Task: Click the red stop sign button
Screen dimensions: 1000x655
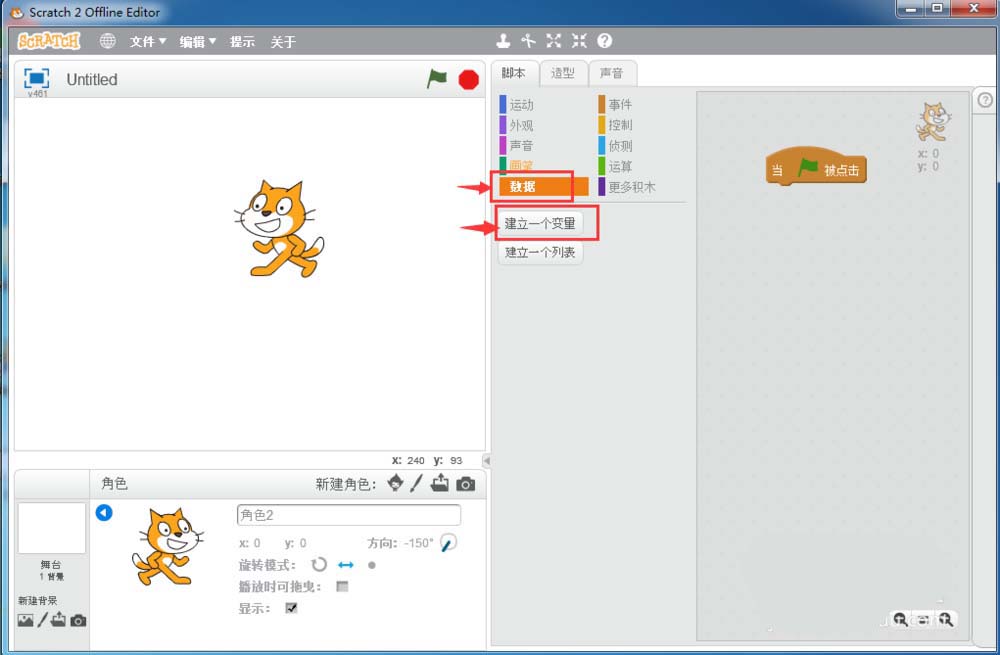Action: coord(469,80)
